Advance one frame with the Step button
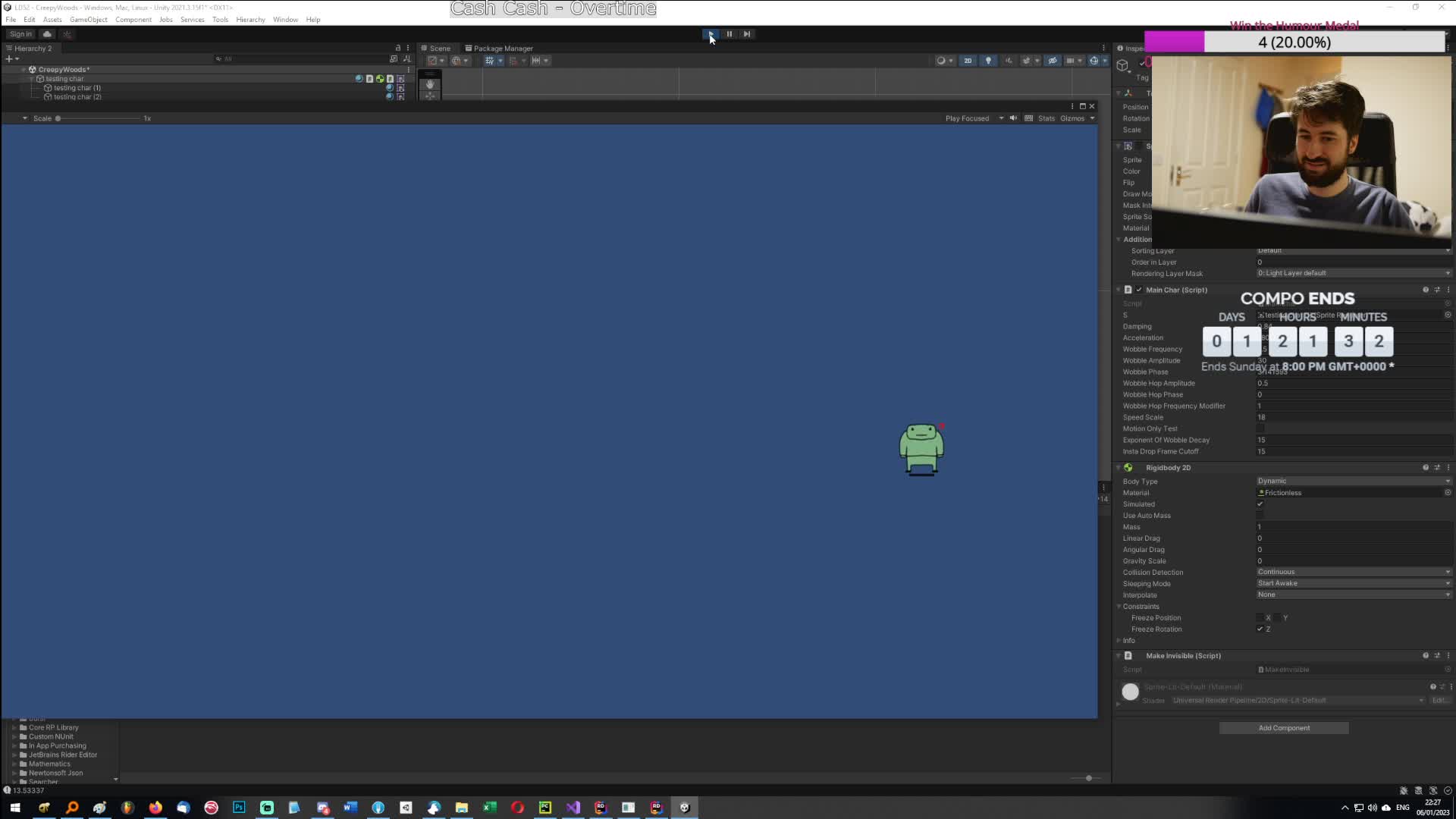Image resolution: width=1456 pixels, height=819 pixels. click(x=747, y=34)
